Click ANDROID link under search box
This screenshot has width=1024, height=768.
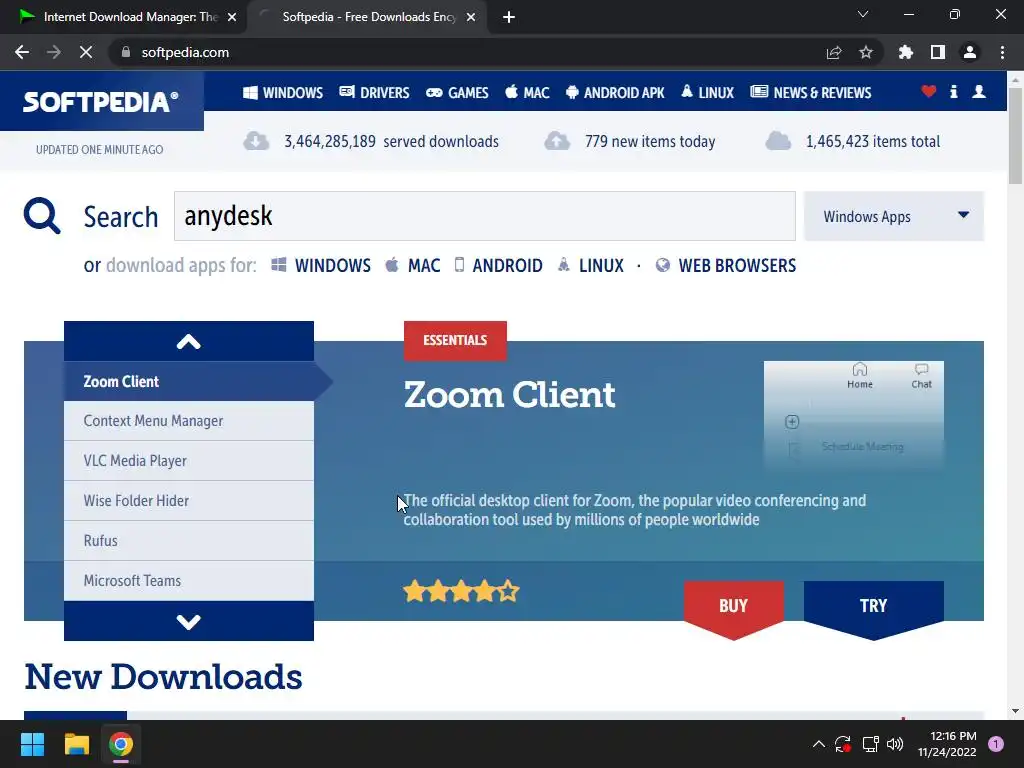[498, 266]
